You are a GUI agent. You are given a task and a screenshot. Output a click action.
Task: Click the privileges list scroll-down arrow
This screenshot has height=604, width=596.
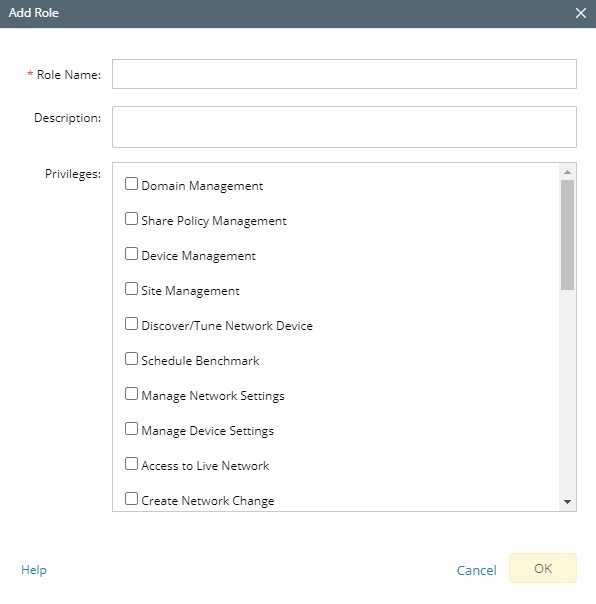[567, 502]
